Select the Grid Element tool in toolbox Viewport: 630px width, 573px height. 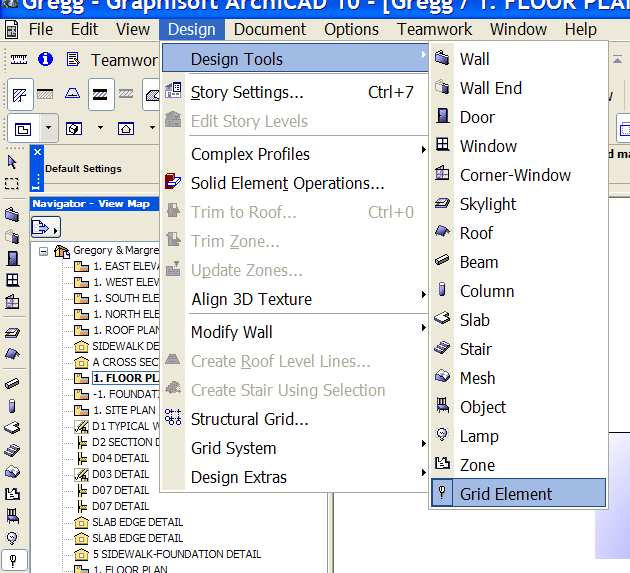coord(13,560)
